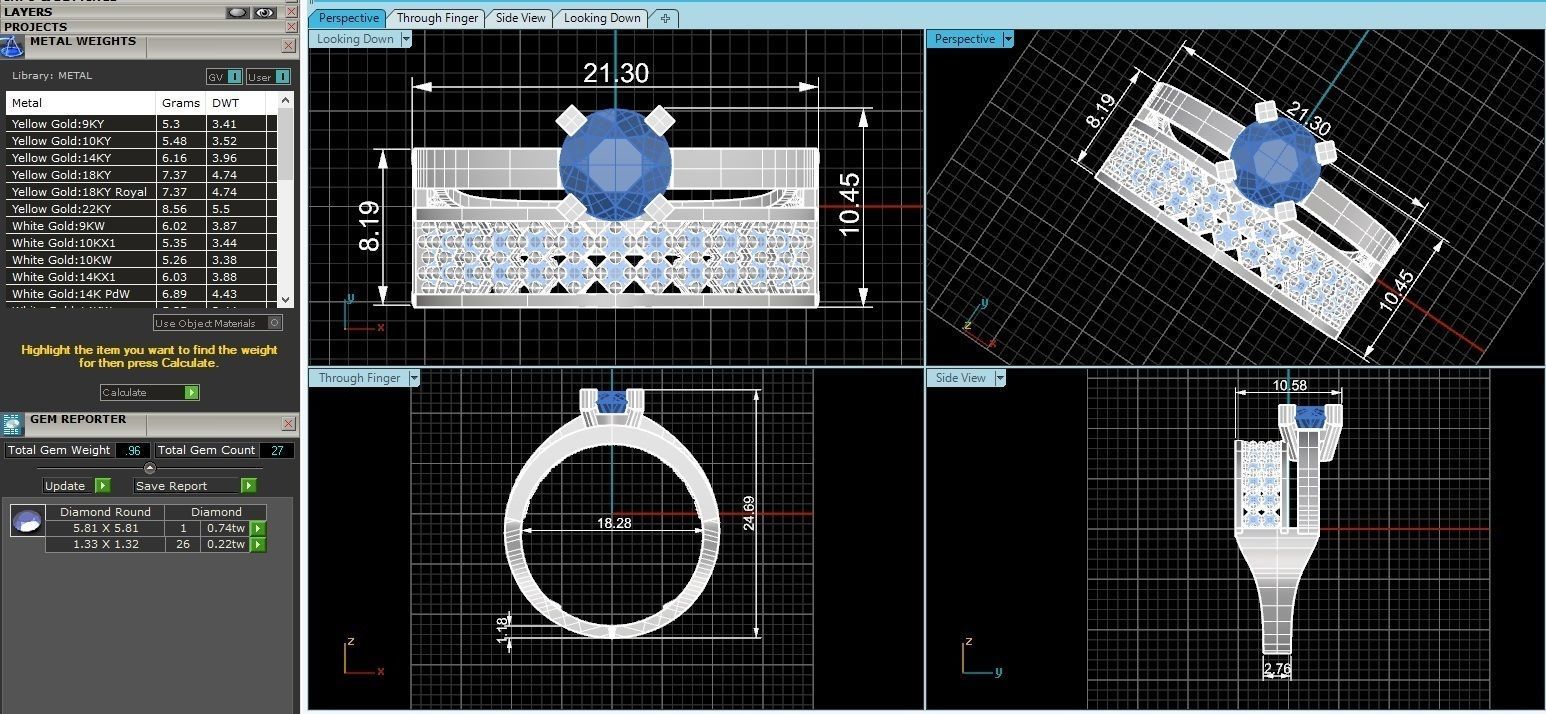Collapse the Gem Reporter summary with up arrow
The image size is (1546, 714).
pos(150,468)
